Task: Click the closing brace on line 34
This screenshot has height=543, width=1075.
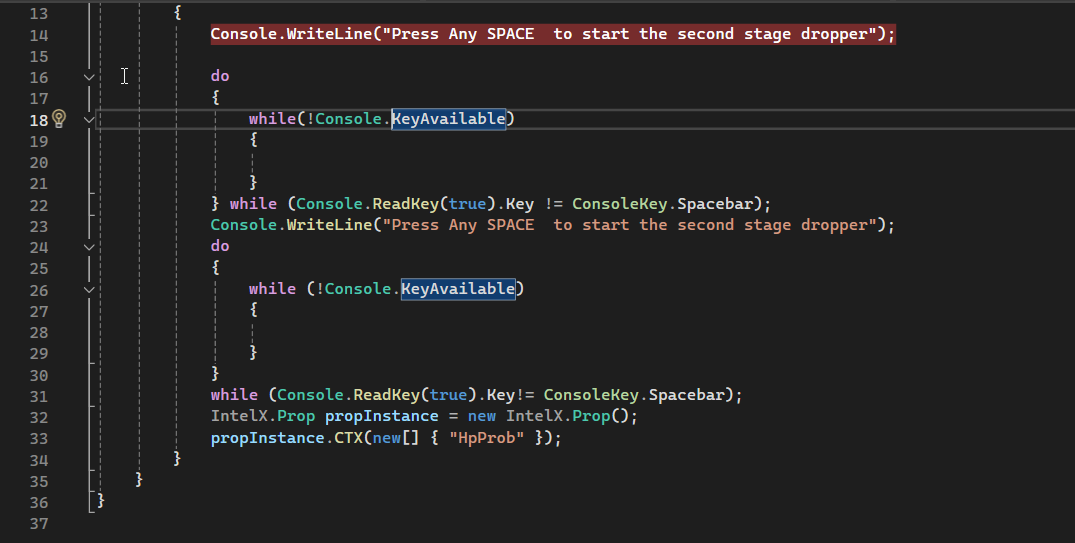Action: coord(177,457)
